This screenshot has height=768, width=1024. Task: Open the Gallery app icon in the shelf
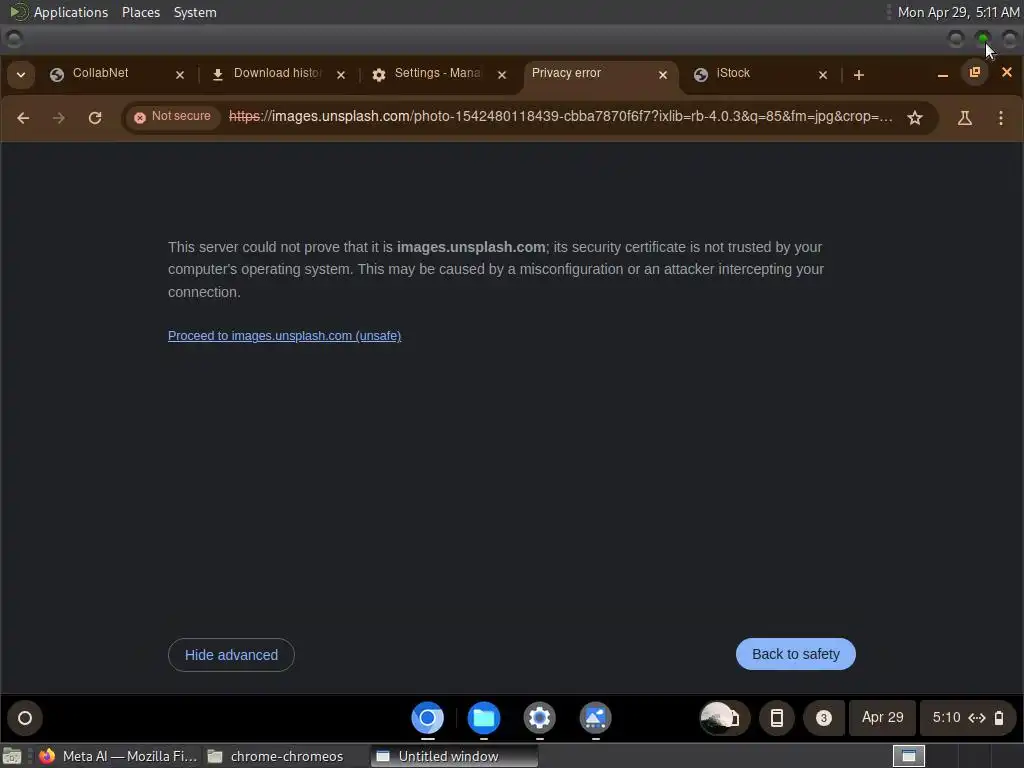click(596, 718)
